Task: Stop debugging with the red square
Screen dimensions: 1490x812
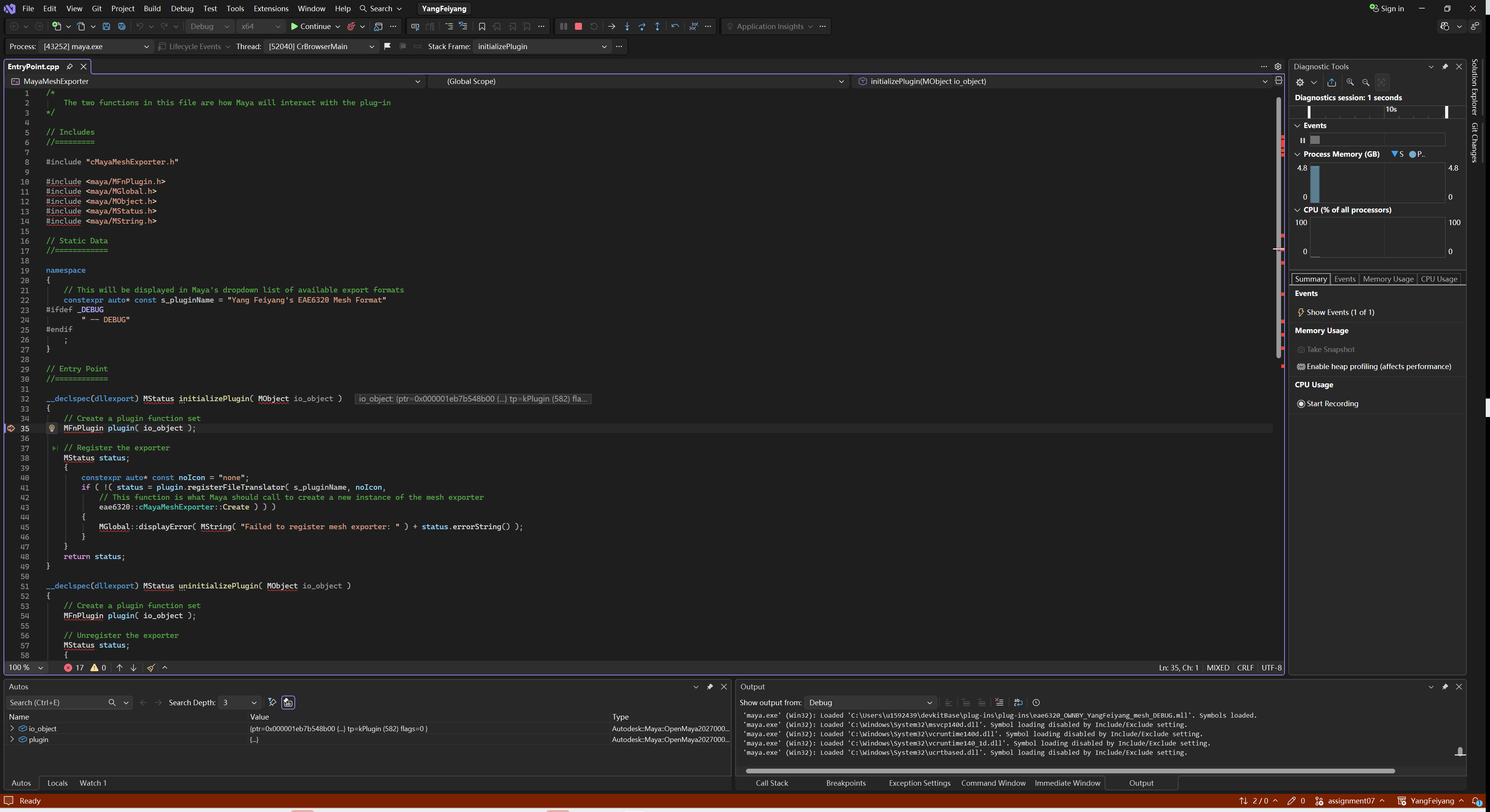Action: (x=578, y=27)
